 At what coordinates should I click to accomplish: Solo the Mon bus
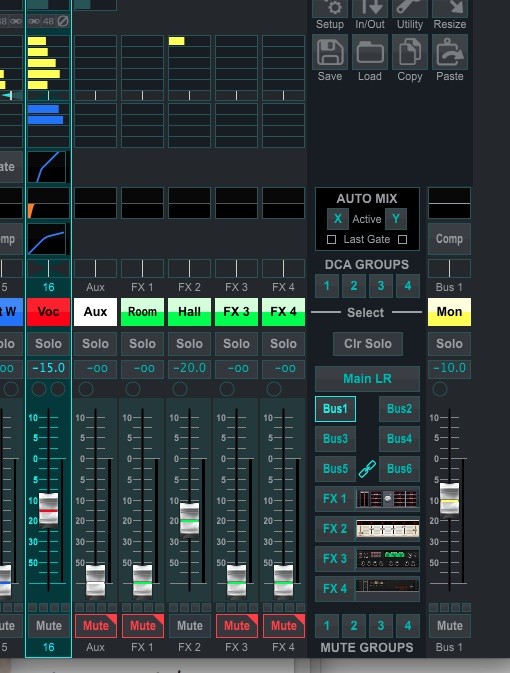449,343
